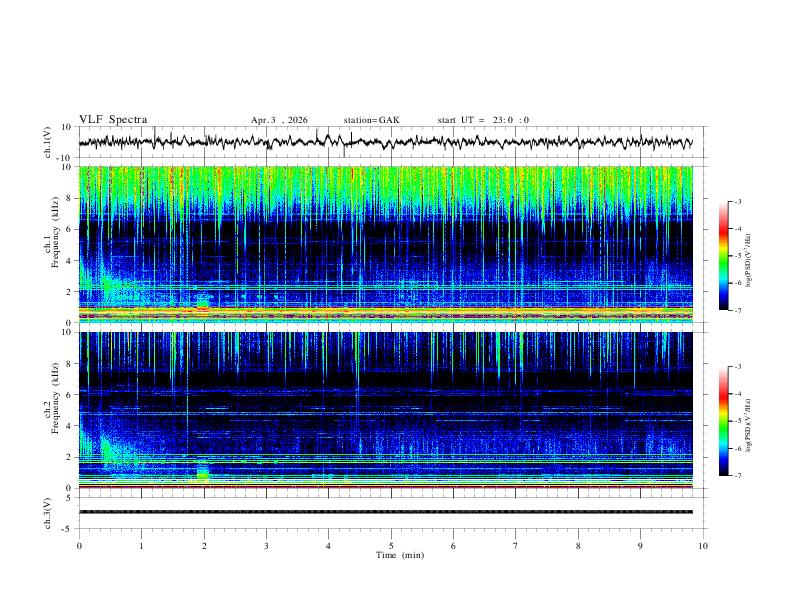The width and height of the screenshot is (792, 612).
Task: Click the ch.3 black trace band
Action: [x=386, y=512]
